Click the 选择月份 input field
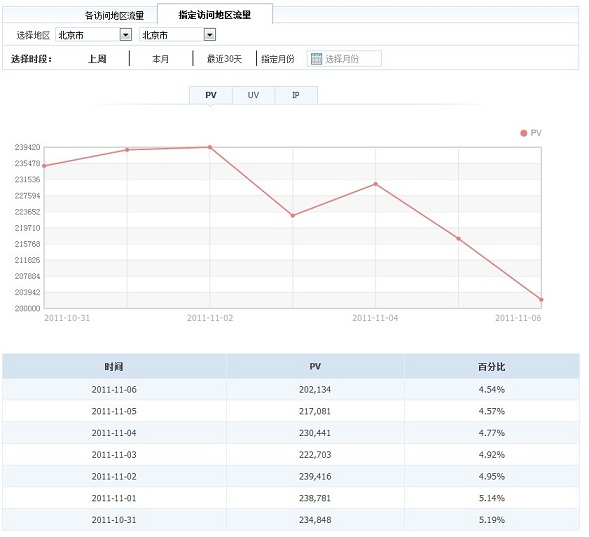The height and width of the screenshot is (537, 589). (344, 59)
